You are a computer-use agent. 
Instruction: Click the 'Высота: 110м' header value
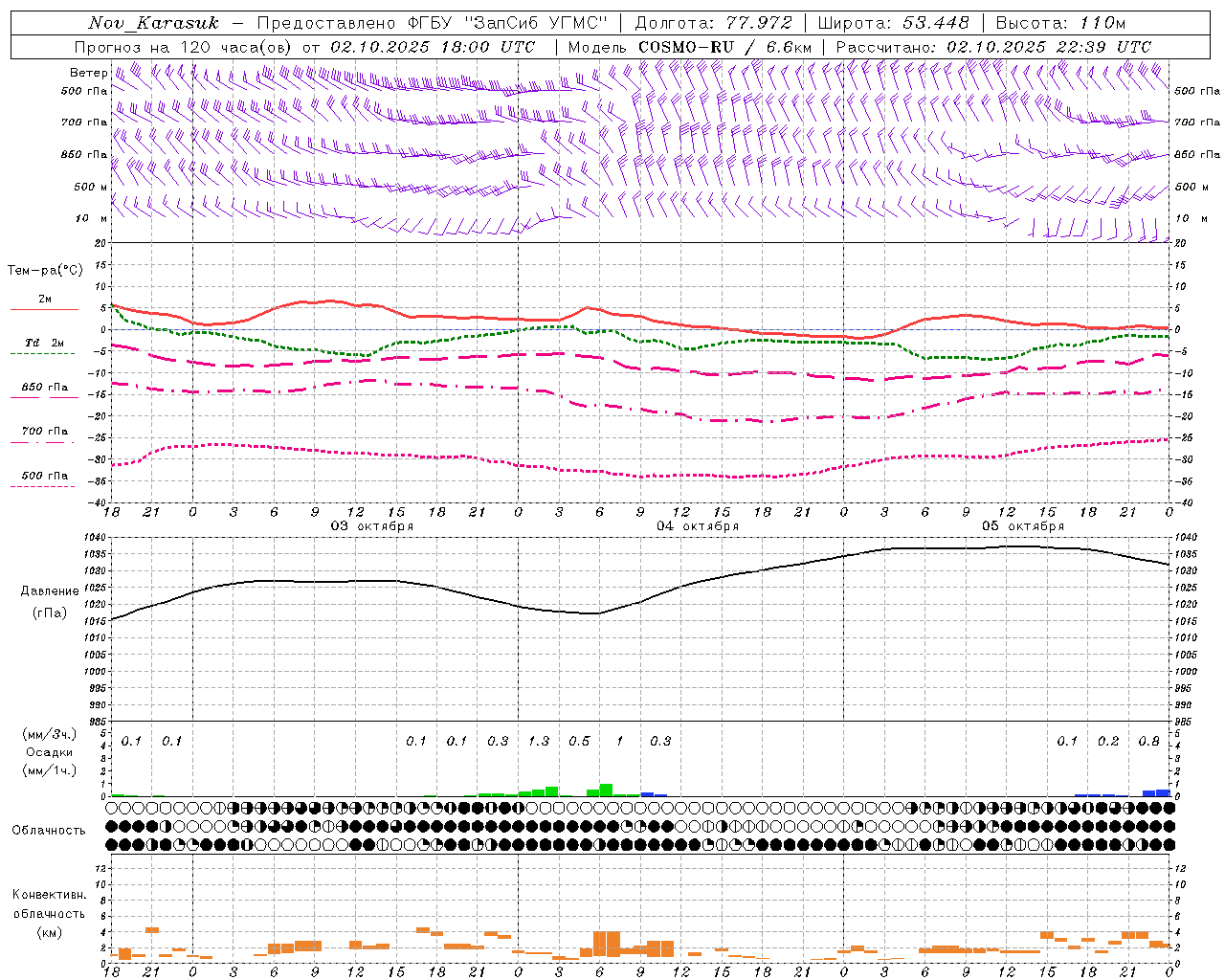coord(1060,23)
